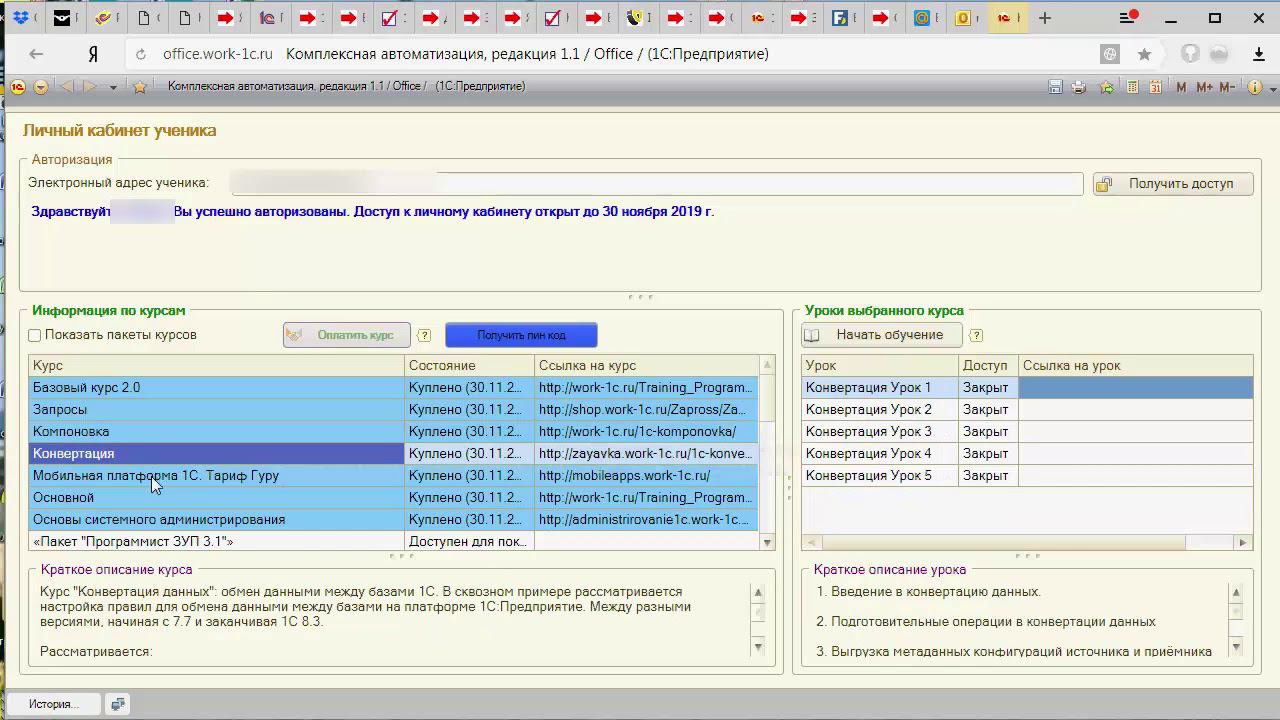
Task: Select the Мобильная платформа 1С. Тариф Гуру row
Action: pos(394,476)
